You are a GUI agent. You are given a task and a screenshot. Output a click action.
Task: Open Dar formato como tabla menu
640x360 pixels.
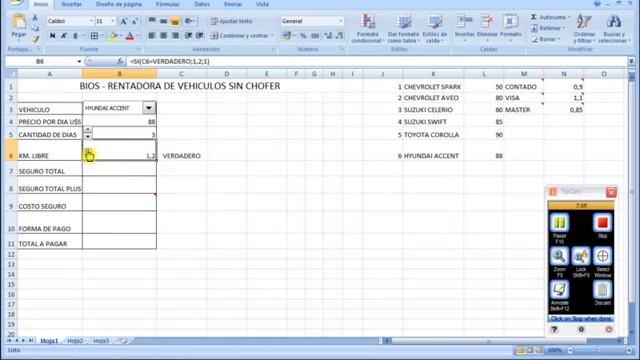pyautogui.click(x=403, y=29)
